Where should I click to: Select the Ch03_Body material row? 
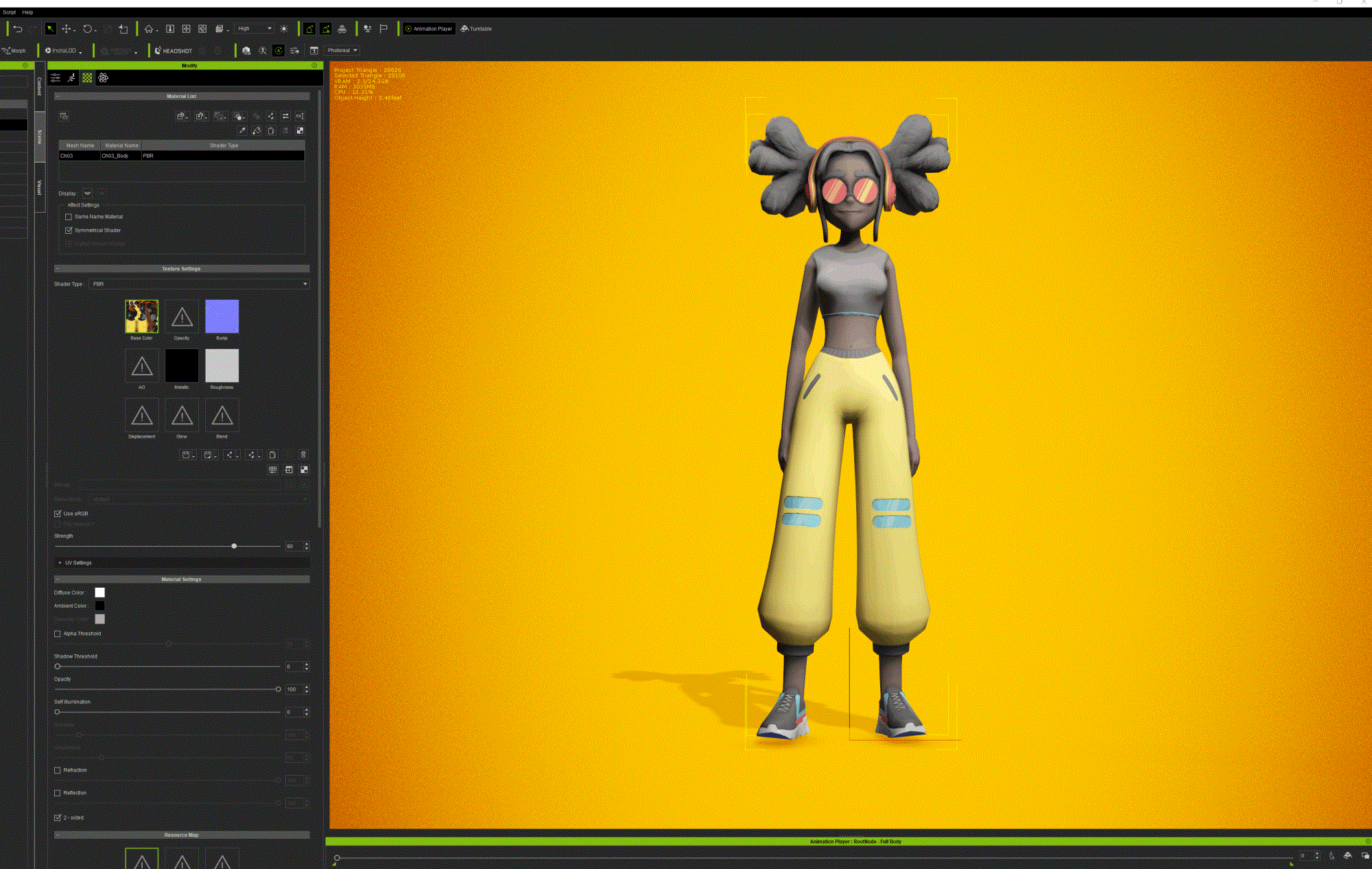coord(182,156)
